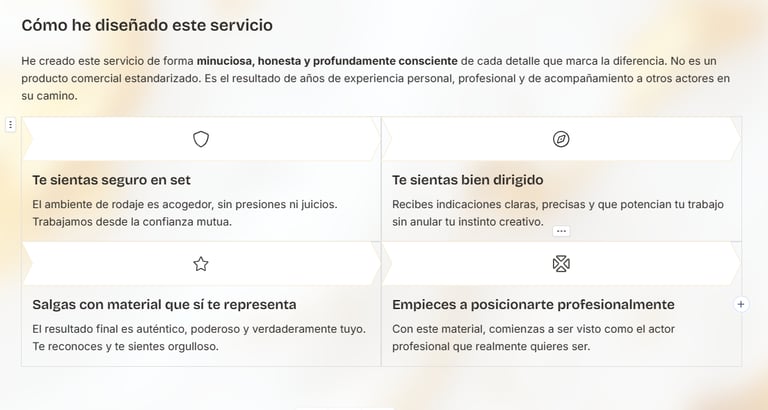Click the bold text 'minuciosa, honesta y profundamente consciente'
The width and height of the screenshot is (768, 410).
click(328, 61)
